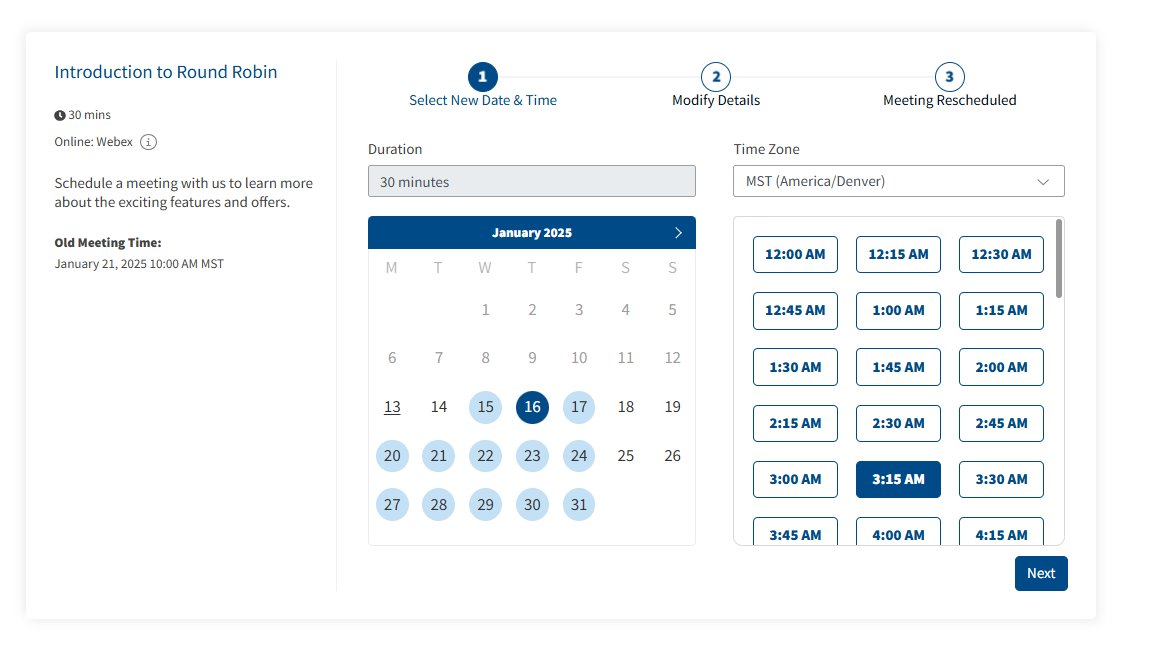Click step 1 circle indicator
This screenshot has width=1159, height=663.
click(482, 77)
